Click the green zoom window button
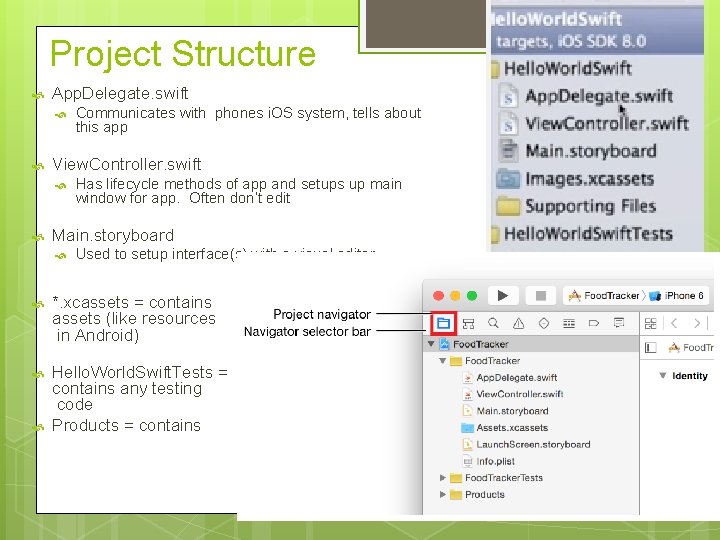The height and width of the screenshot is (540, 720). tap(472, 296)
